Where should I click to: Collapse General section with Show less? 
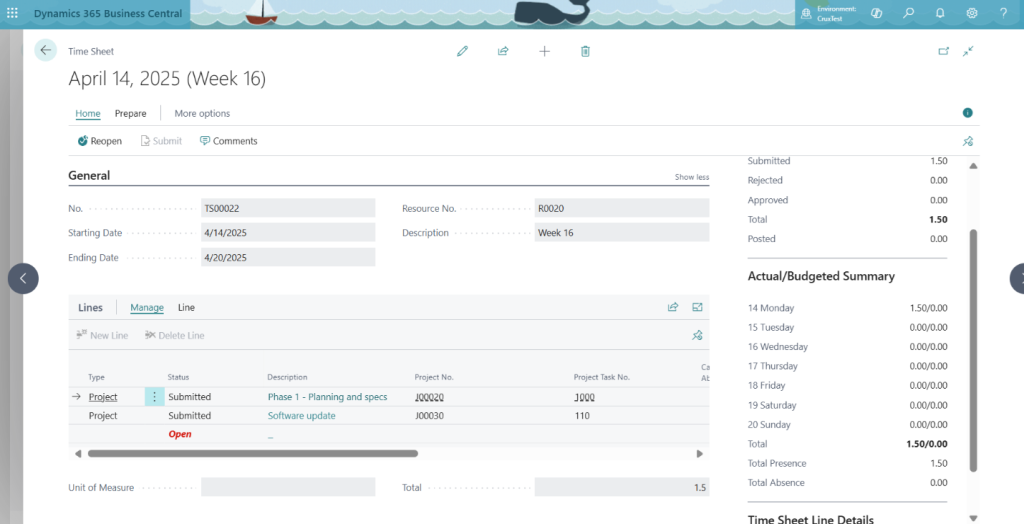(691, 177)
